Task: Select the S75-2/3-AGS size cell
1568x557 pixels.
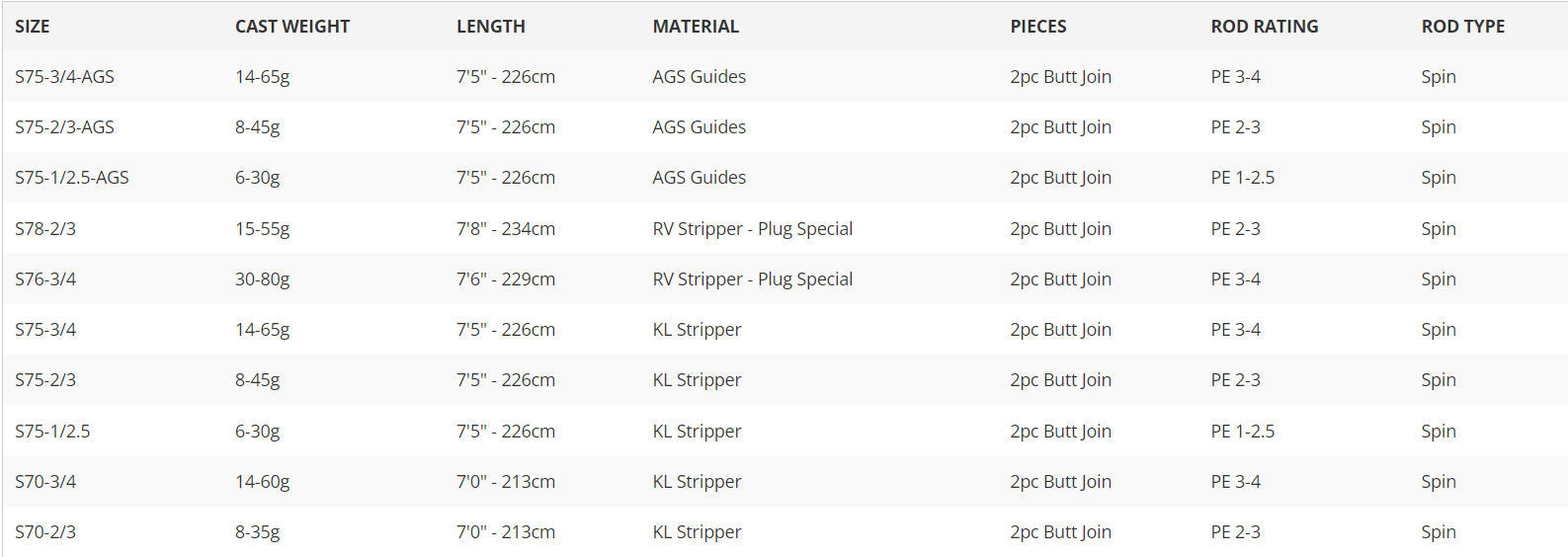Action: [65, 127]
